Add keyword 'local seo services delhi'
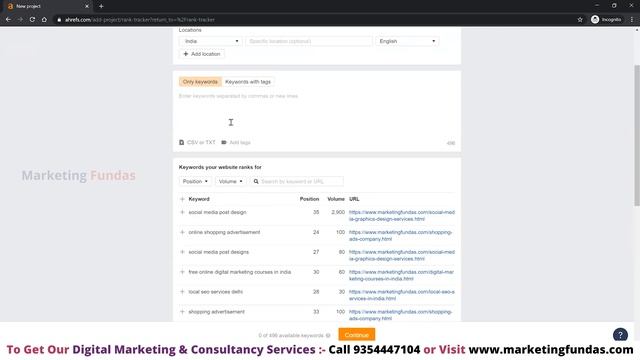Viewport: 640px width, 360px height. tap(182, 292)
